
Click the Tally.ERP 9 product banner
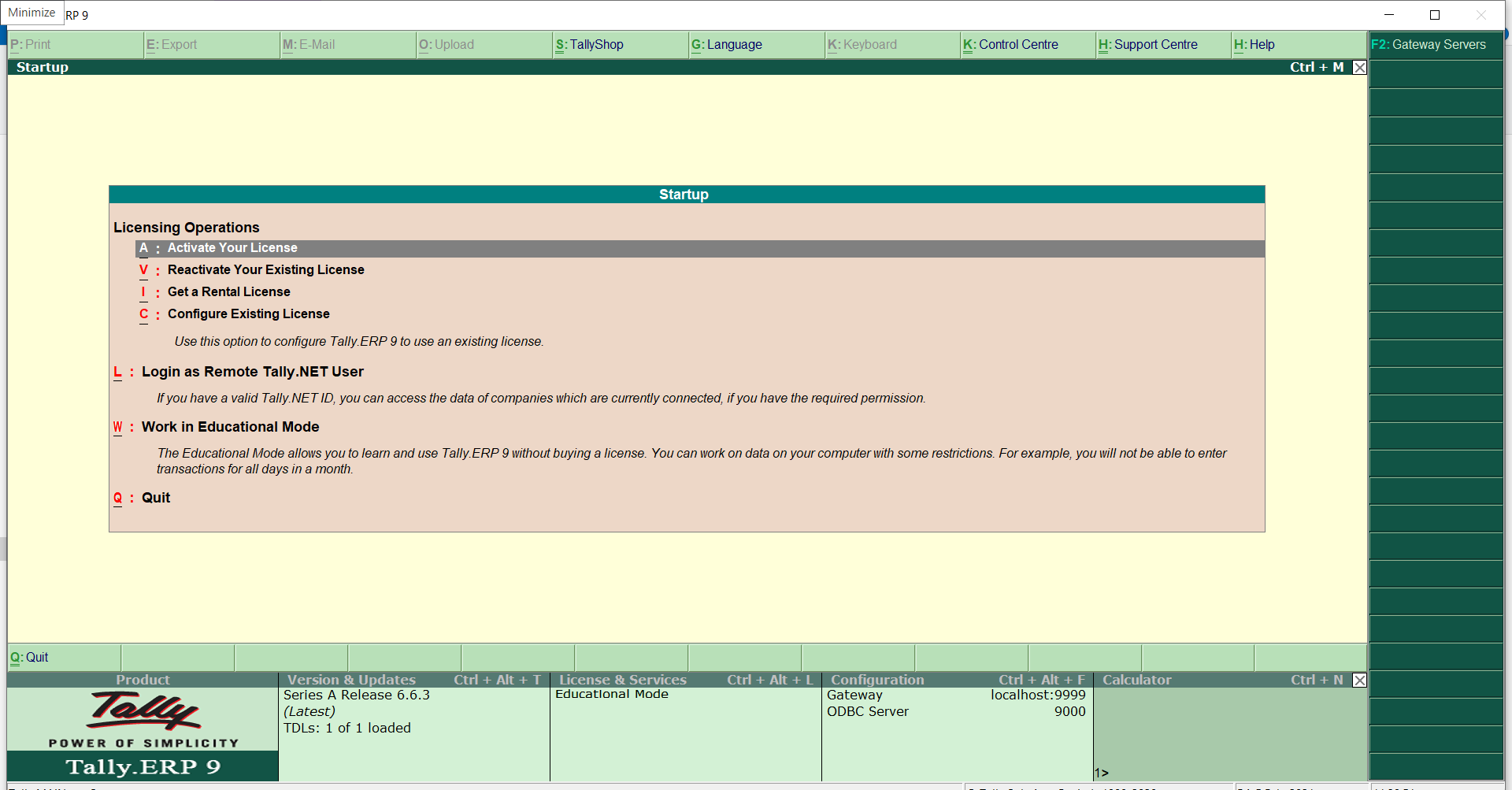pyautogui.click(x=143, y=766)
